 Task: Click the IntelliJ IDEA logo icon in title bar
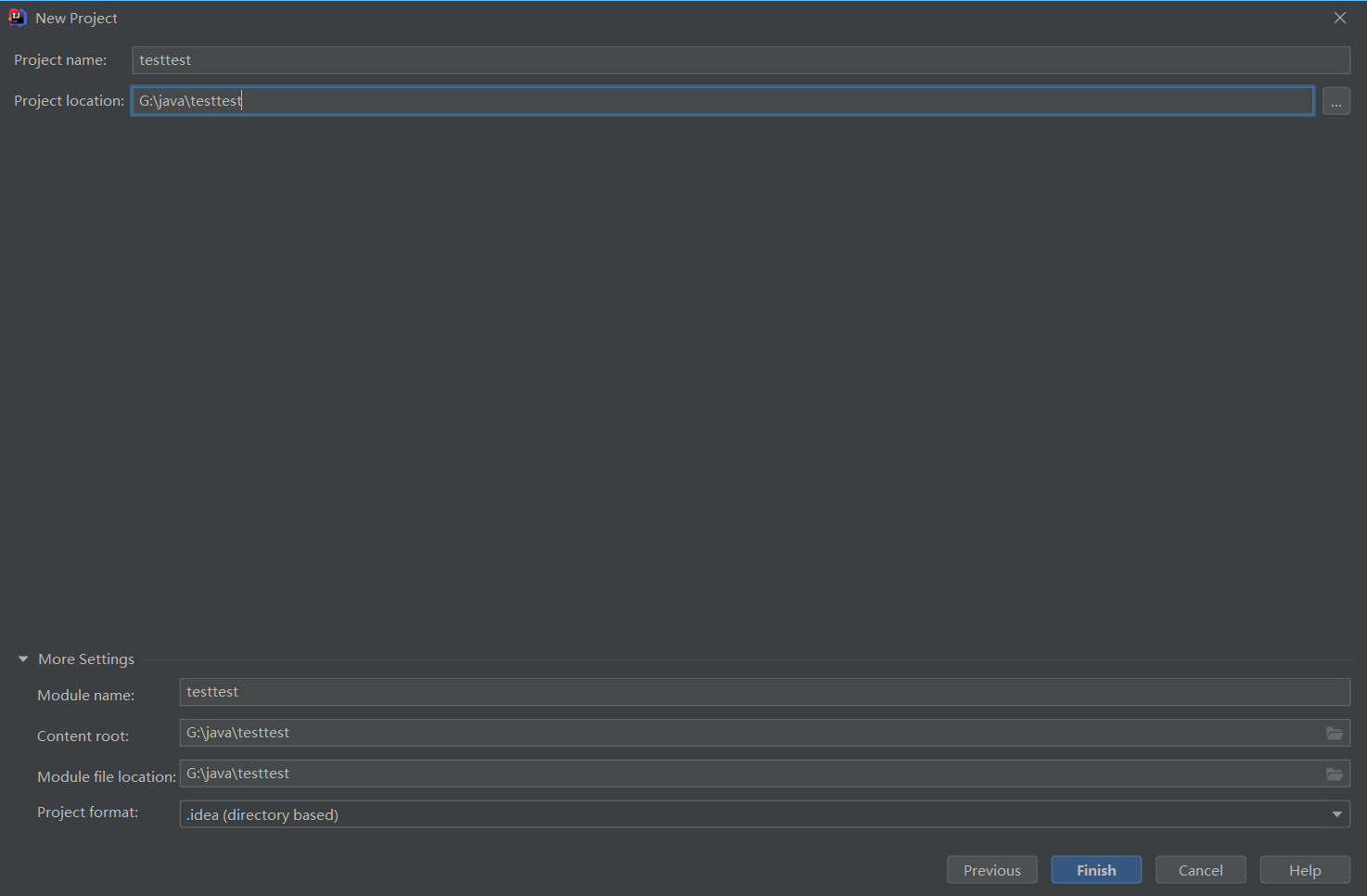17,18
